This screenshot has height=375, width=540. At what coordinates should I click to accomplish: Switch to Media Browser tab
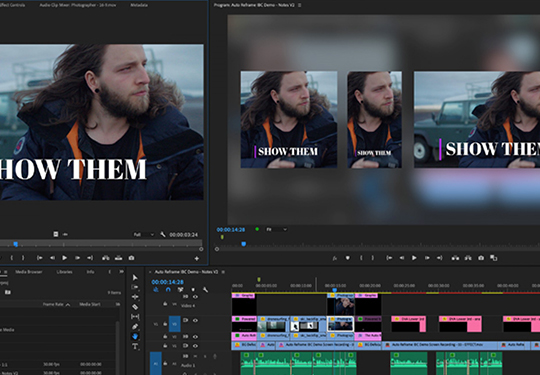coord(29,272)
